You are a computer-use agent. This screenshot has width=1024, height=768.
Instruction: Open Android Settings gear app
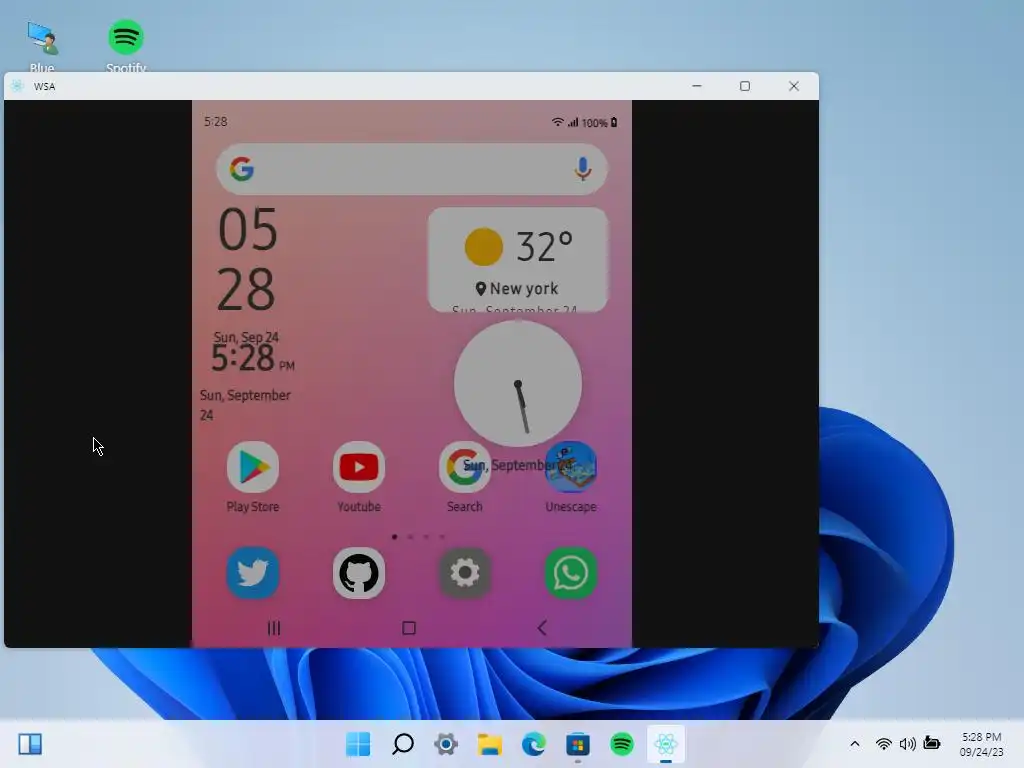coord(464,573)
